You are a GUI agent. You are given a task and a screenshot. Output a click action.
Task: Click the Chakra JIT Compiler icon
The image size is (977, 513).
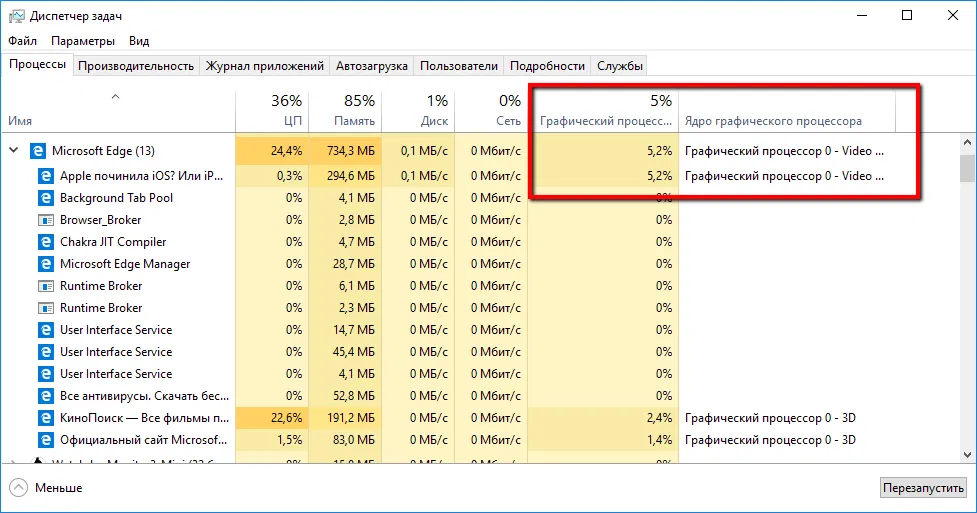[x=46, y=242]
